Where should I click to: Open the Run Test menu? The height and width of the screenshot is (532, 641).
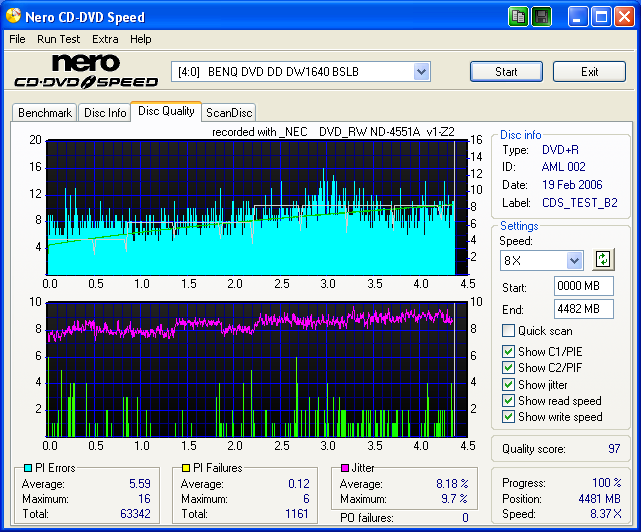(x=59, y=39)
